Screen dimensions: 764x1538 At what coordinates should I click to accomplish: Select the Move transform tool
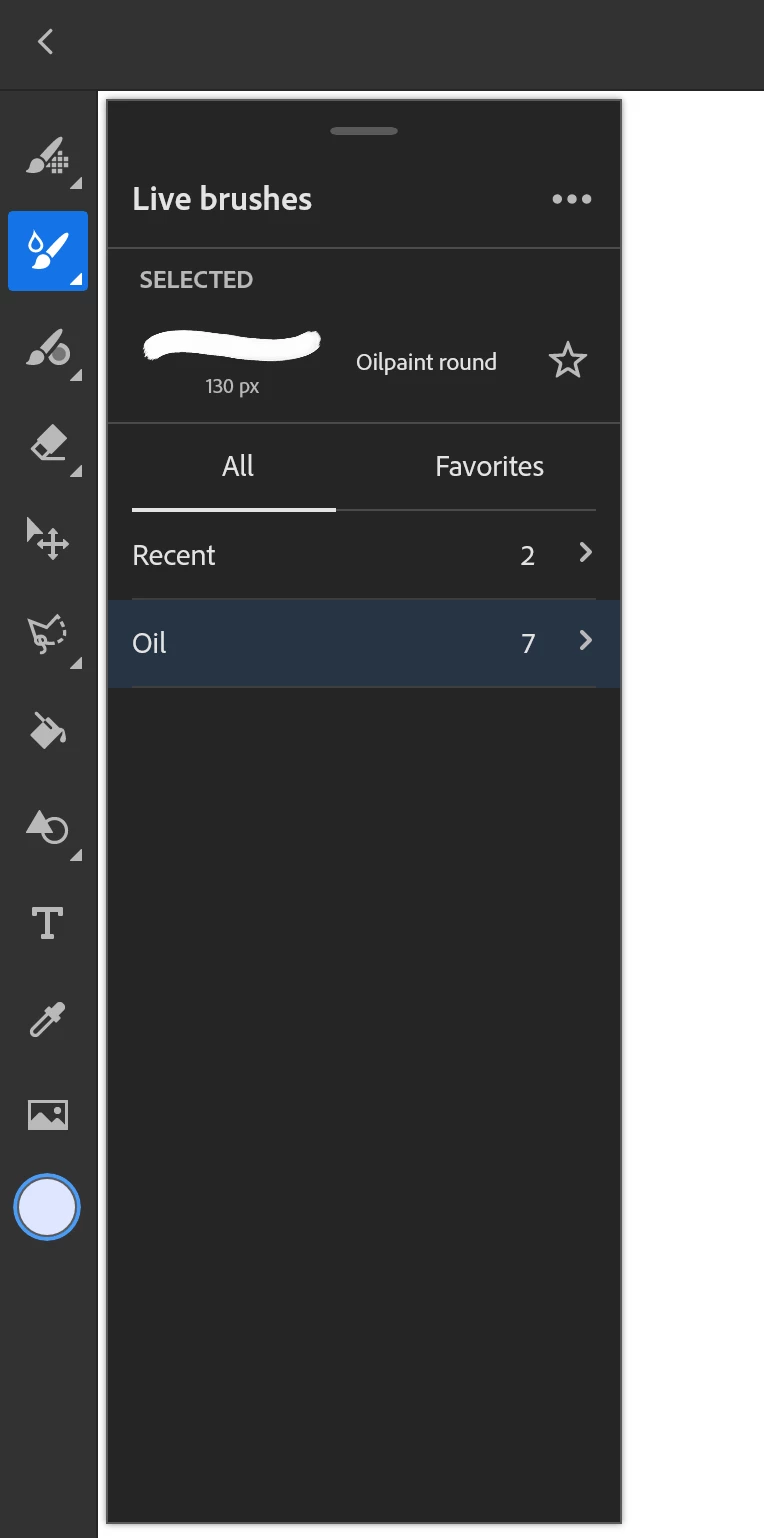(x=48, y=538)
